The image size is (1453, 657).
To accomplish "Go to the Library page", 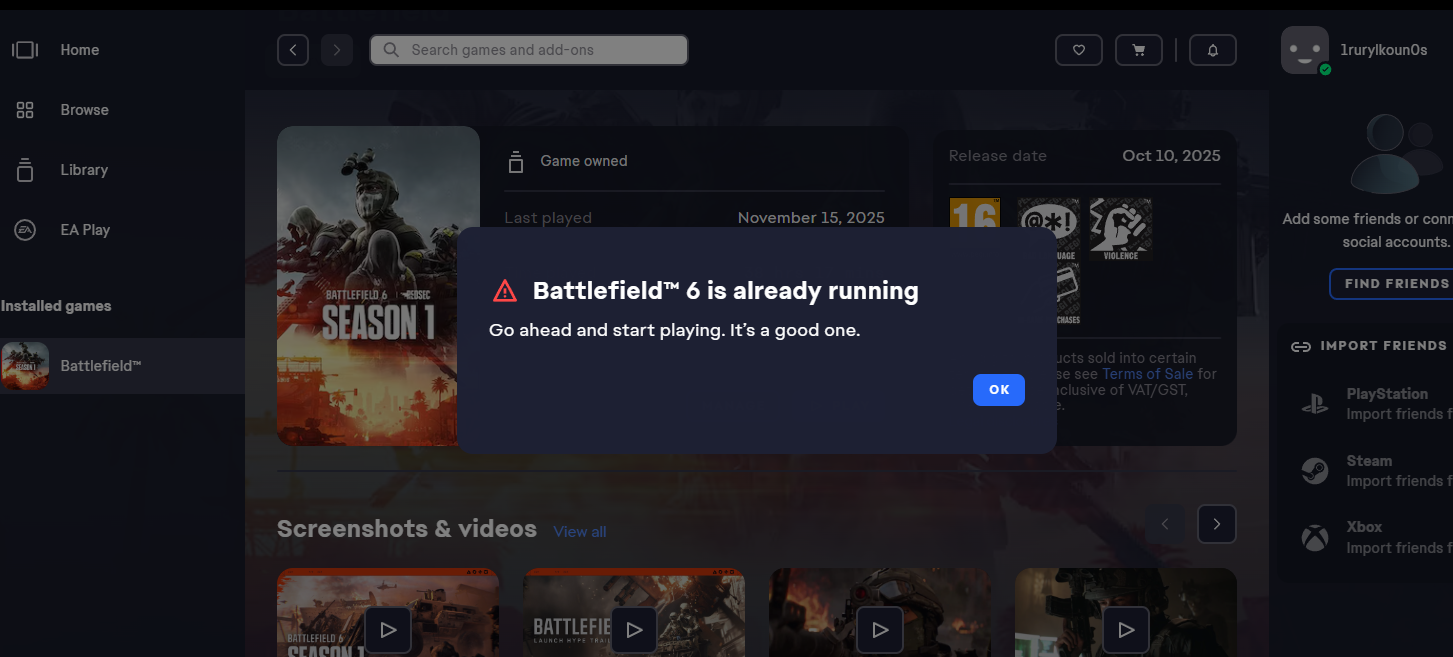I will pos(83,170).
